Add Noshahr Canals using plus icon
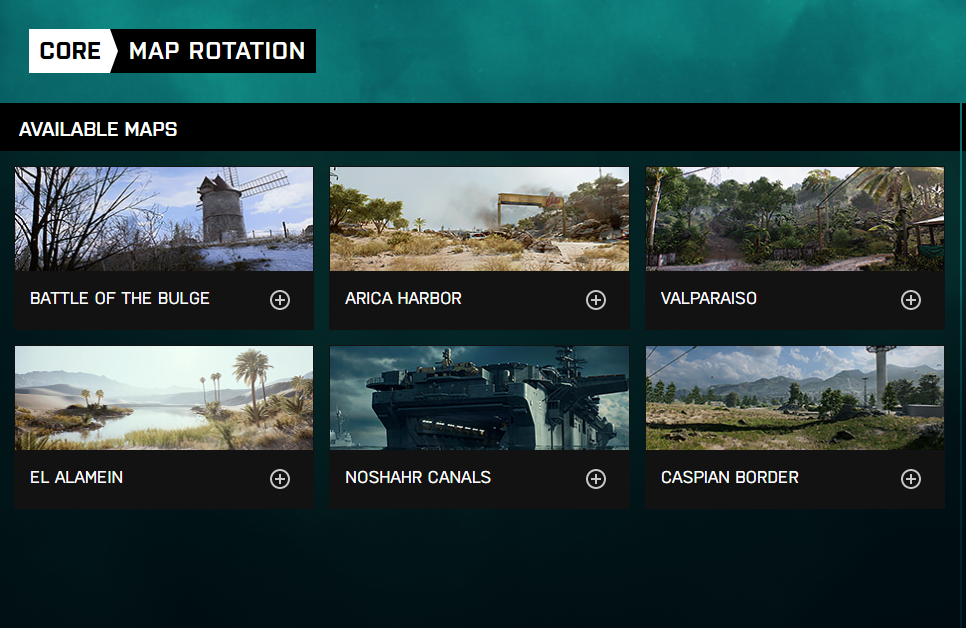Image resolution: width=966 pixels, height=628 pixels. pos(596,479)
